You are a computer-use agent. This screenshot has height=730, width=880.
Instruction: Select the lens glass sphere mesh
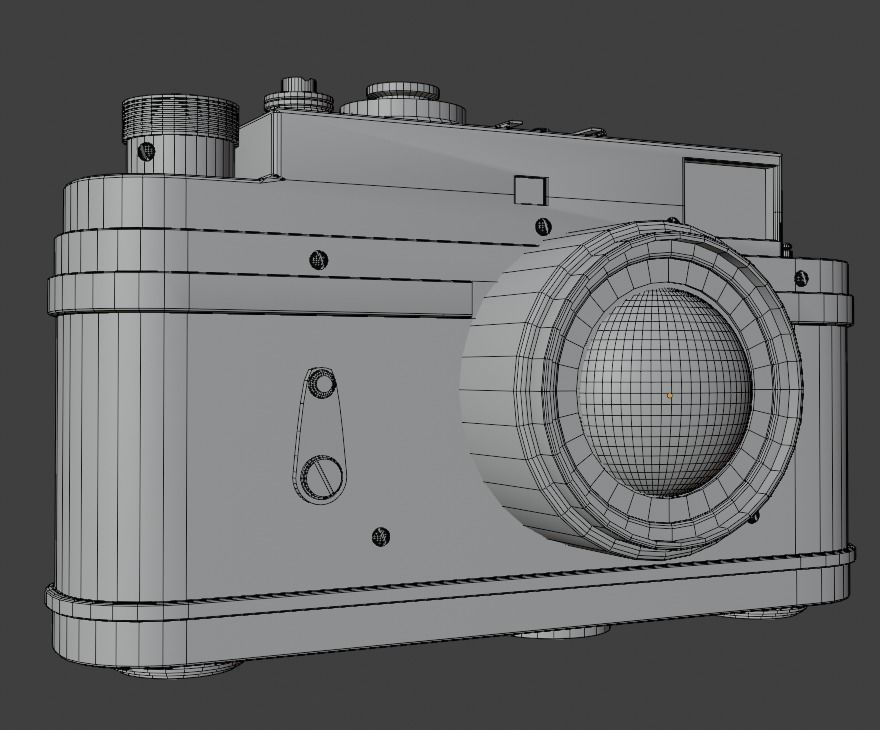tap(664, 392)
